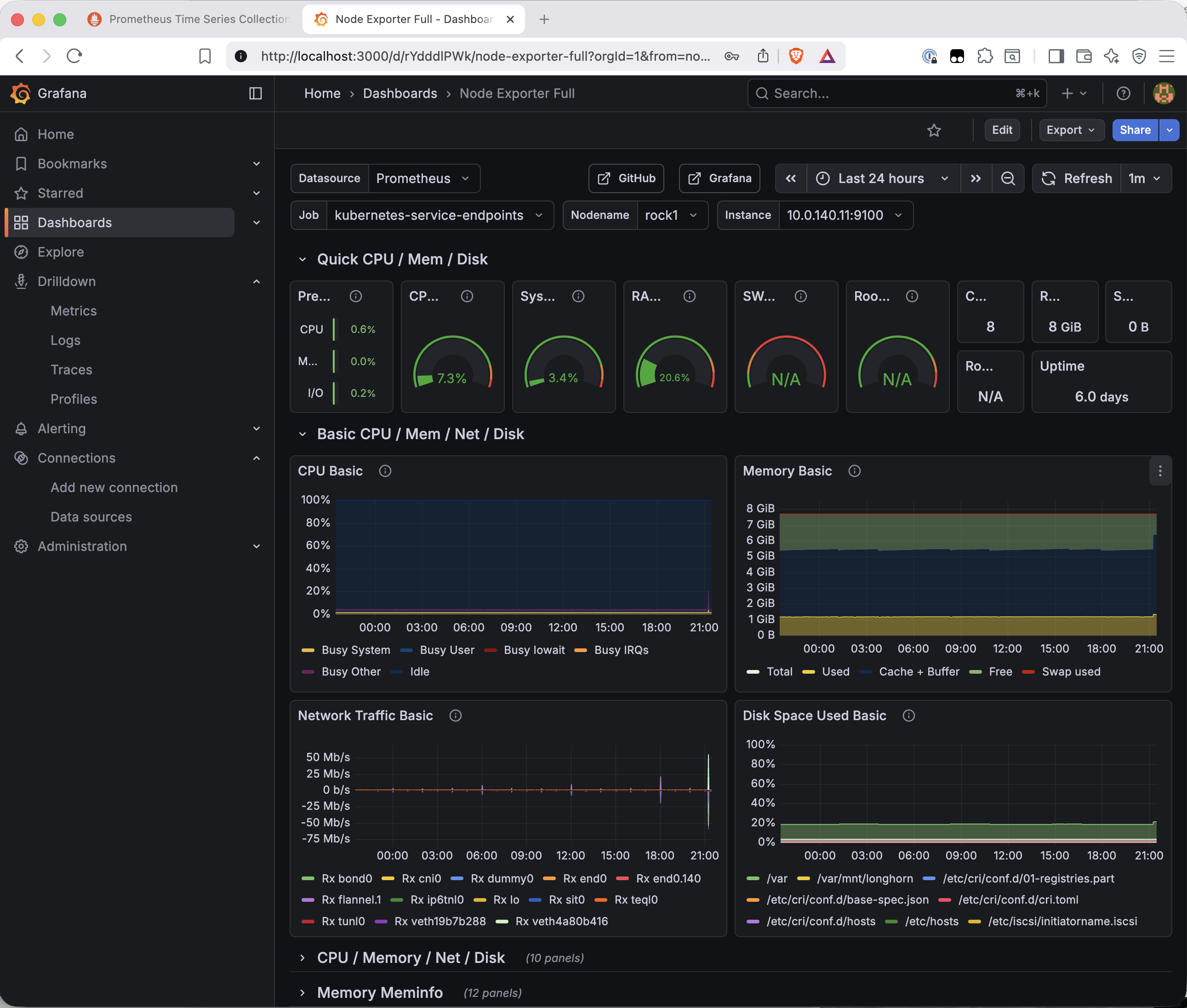The width and height of the screenshot is (1187, 1008).
Task: Click the info icon on CPU Basic panel
Action: click(385, 471)
